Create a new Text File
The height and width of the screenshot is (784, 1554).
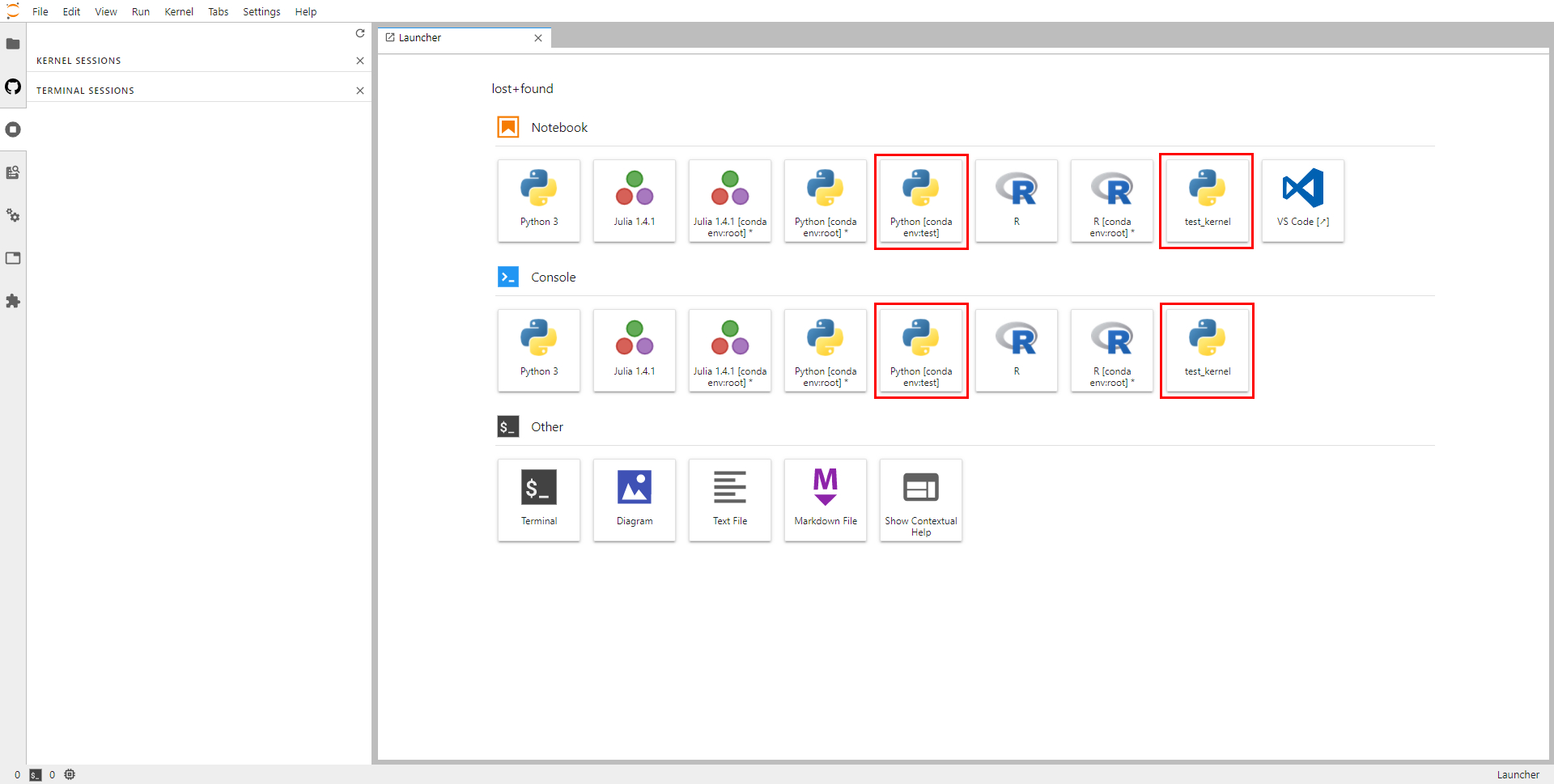pyautogui.click(x=730, y=500)
